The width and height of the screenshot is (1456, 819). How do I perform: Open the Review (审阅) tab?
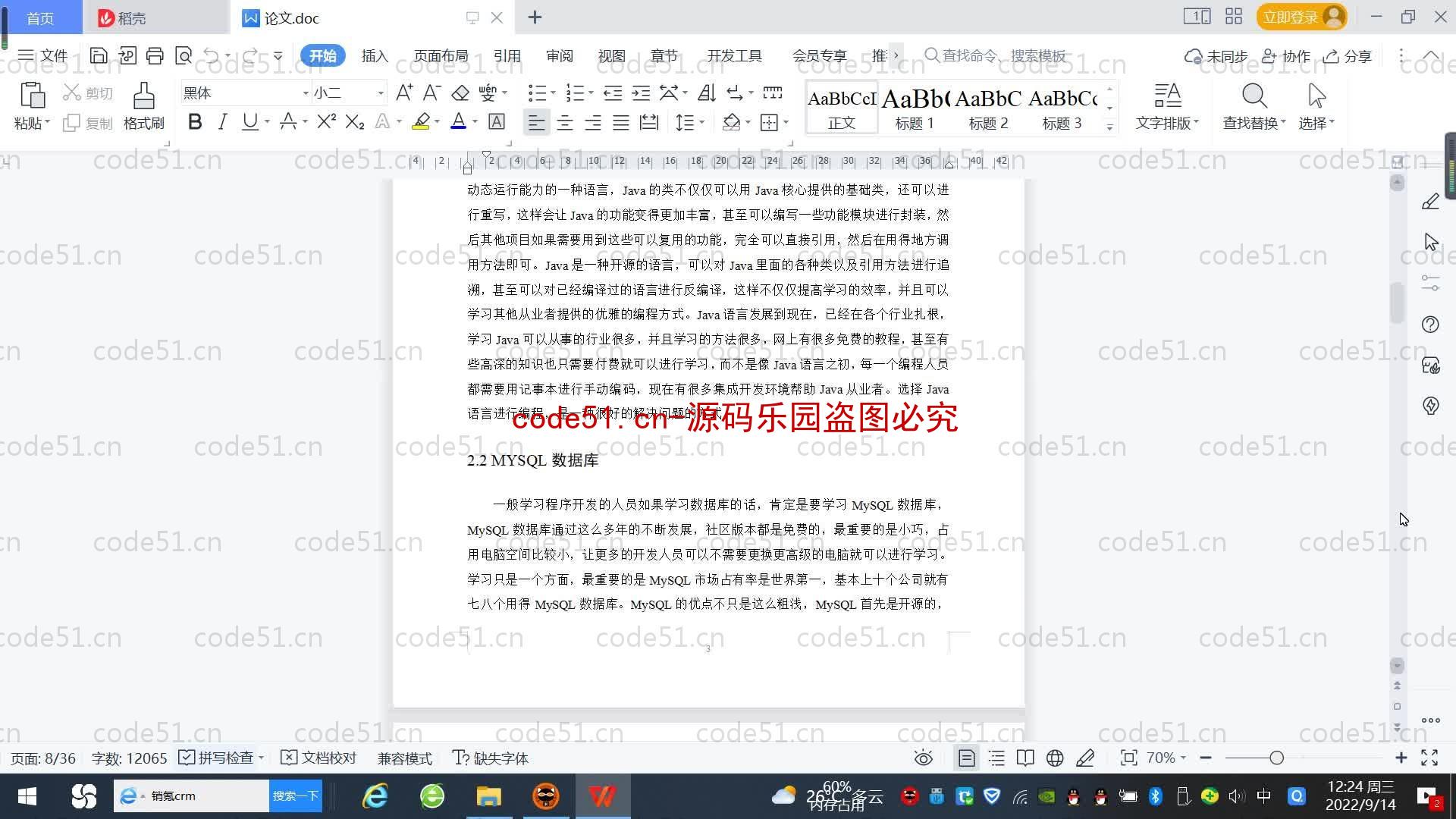point(559,55)
